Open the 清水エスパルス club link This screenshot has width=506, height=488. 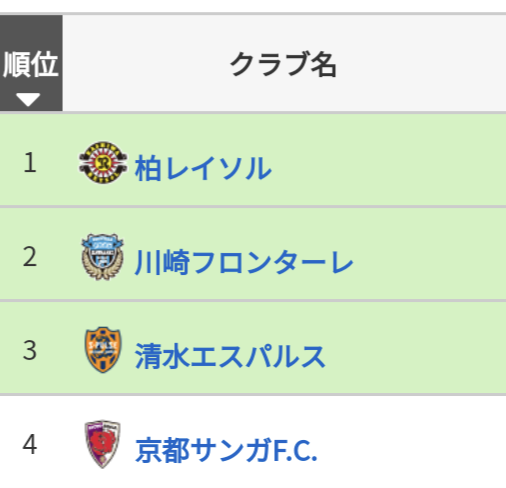[230, 356]
